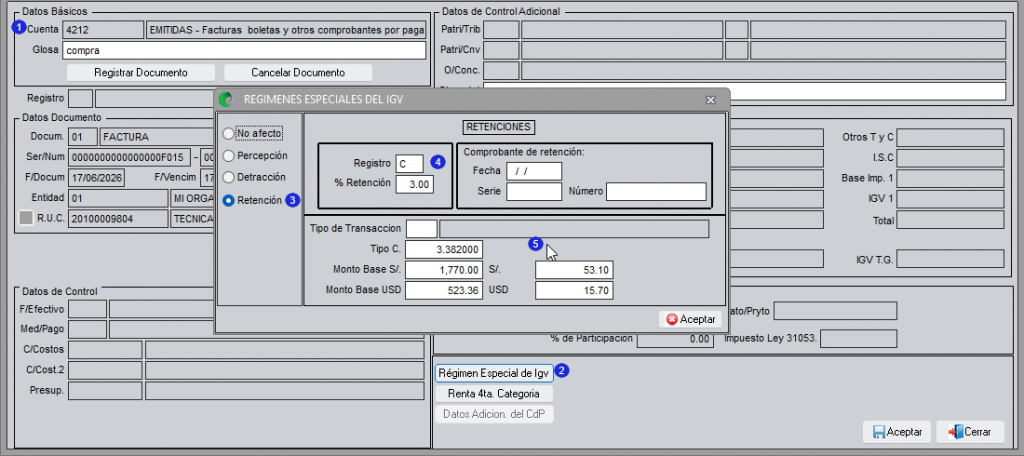The image size is (1024, 456).
Task: Click the S/. retention amount field 53.10
Action: click(x=574, y=270)
